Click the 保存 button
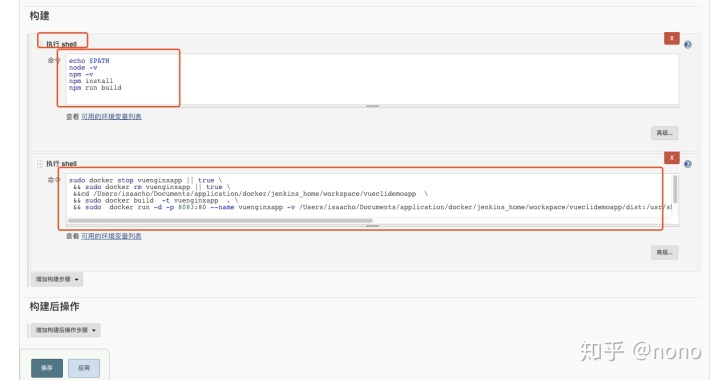 [47, 368]
